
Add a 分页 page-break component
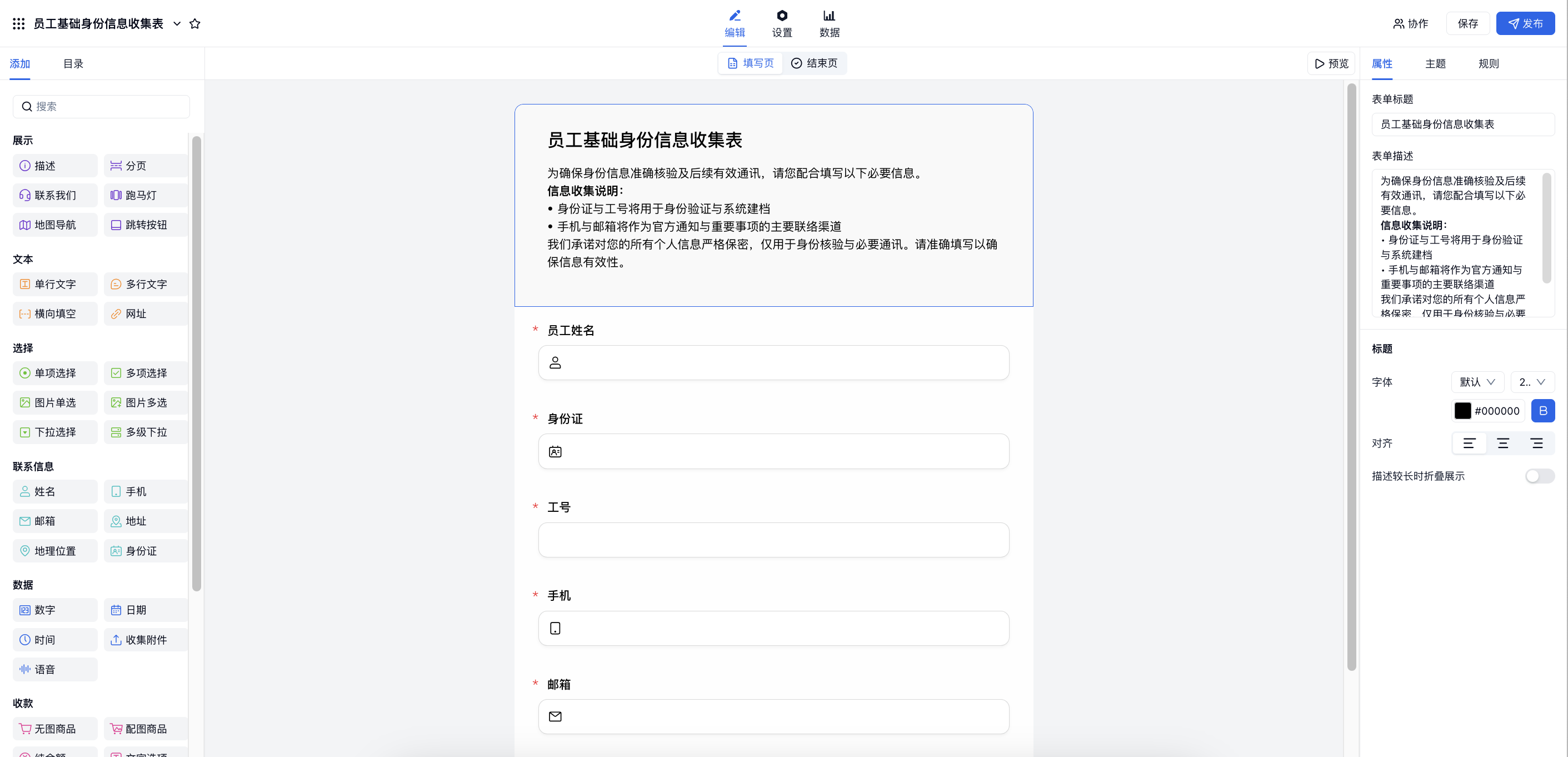(146, 166)
